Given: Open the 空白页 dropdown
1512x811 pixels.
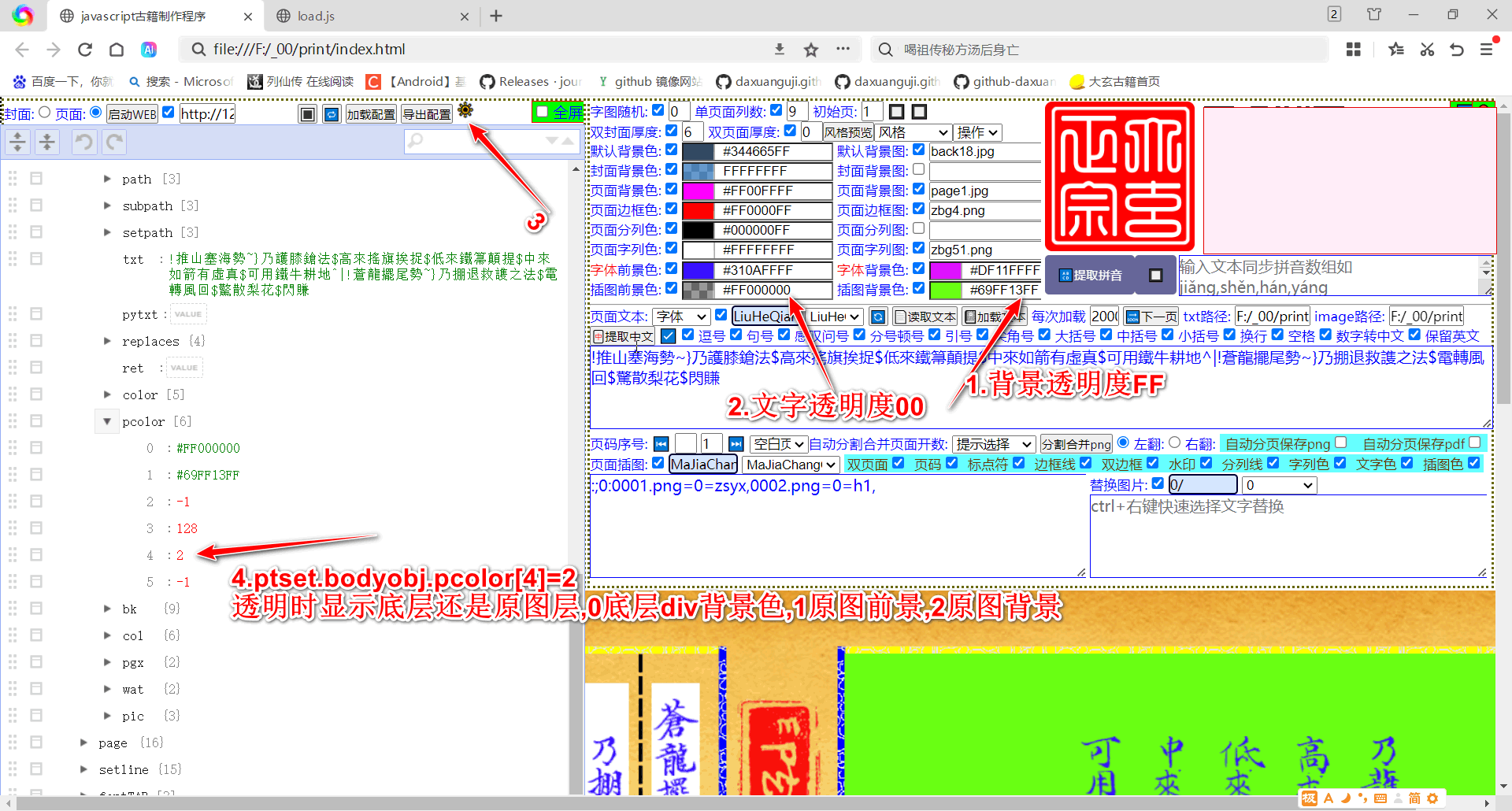Looking at the screenshot, I should tap(778, 443).
